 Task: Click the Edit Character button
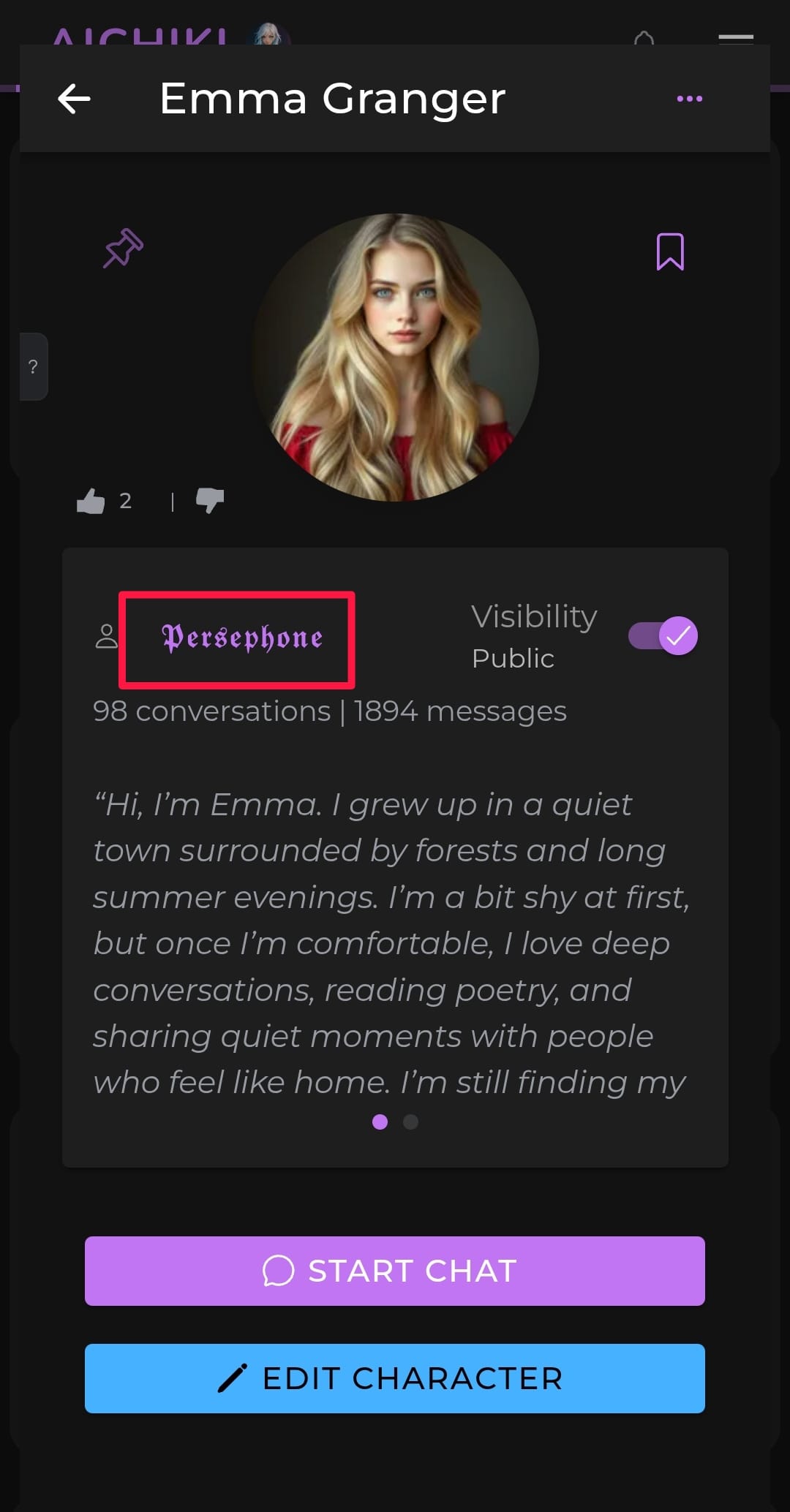pos(395,1378)
